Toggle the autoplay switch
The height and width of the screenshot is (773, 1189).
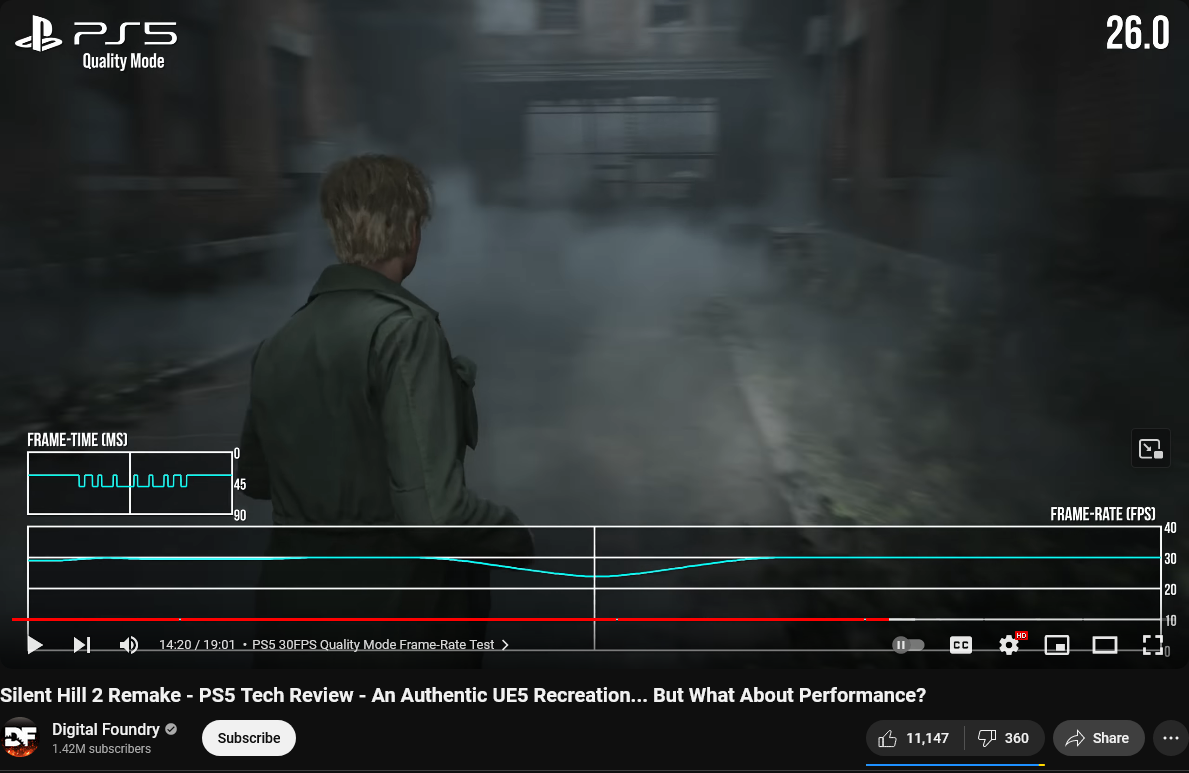pos(908,645)
